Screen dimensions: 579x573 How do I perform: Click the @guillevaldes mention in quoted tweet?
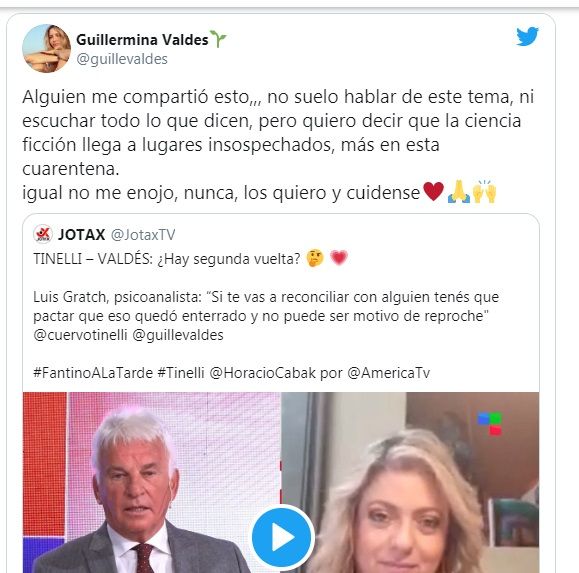178,335
